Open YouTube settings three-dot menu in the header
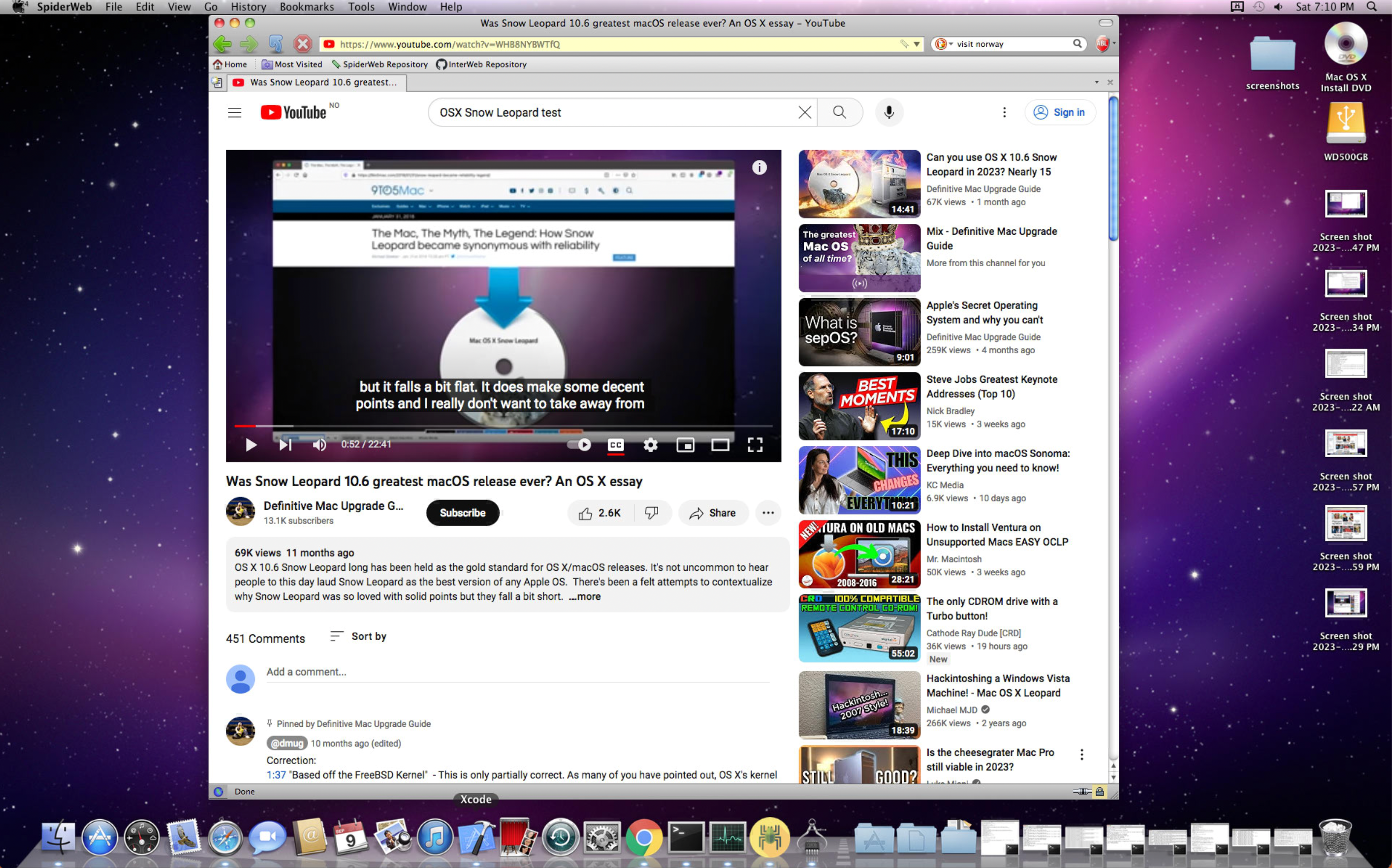1392x868 pixels. point(1004,113)
